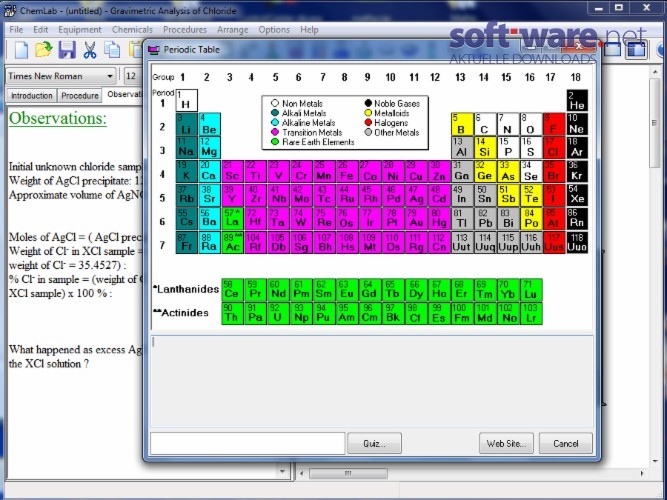667x500 pixels.
Task: Select the Beryllium (Be) element cell
Action: (x=209, y=124)
